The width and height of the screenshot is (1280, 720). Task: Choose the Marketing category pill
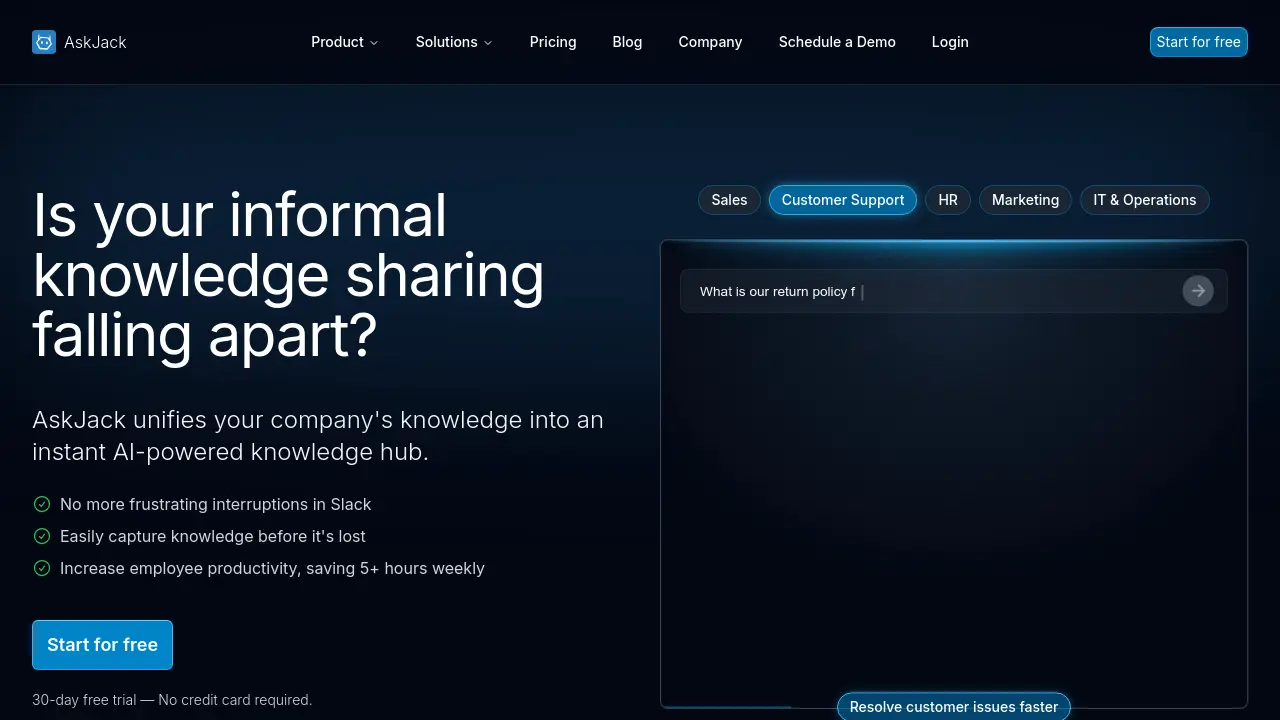pyautogui.click(x=1025, y=200)
